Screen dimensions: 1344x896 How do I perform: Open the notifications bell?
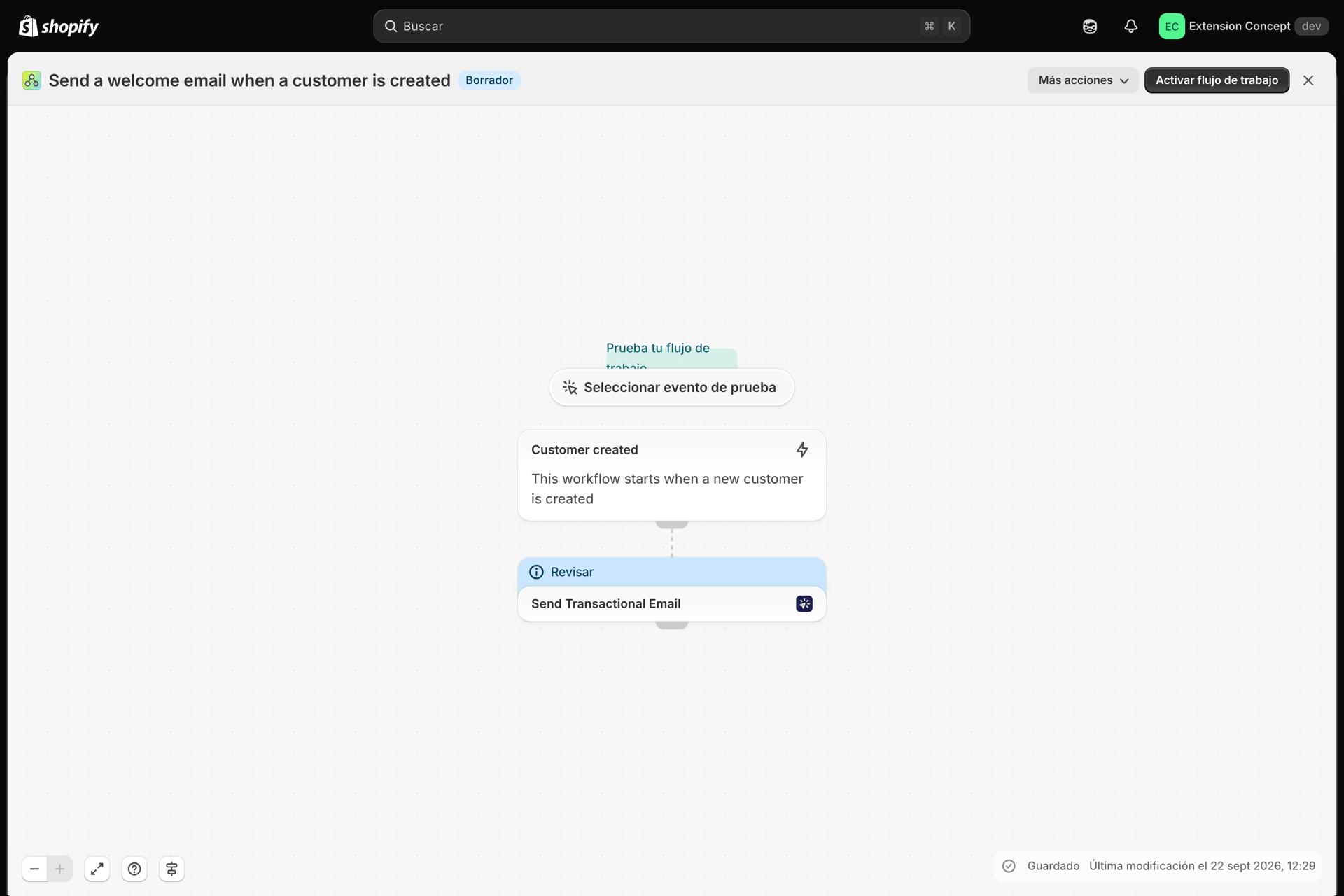click(x=1131, y=27)
